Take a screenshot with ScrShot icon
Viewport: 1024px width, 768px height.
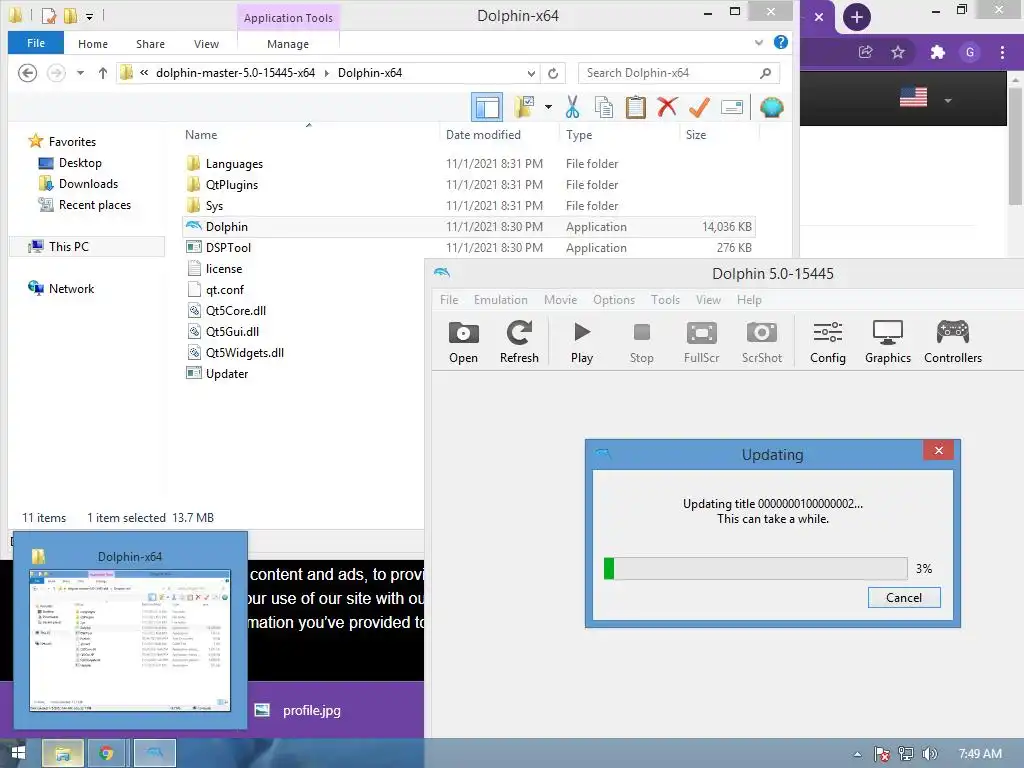761,342
